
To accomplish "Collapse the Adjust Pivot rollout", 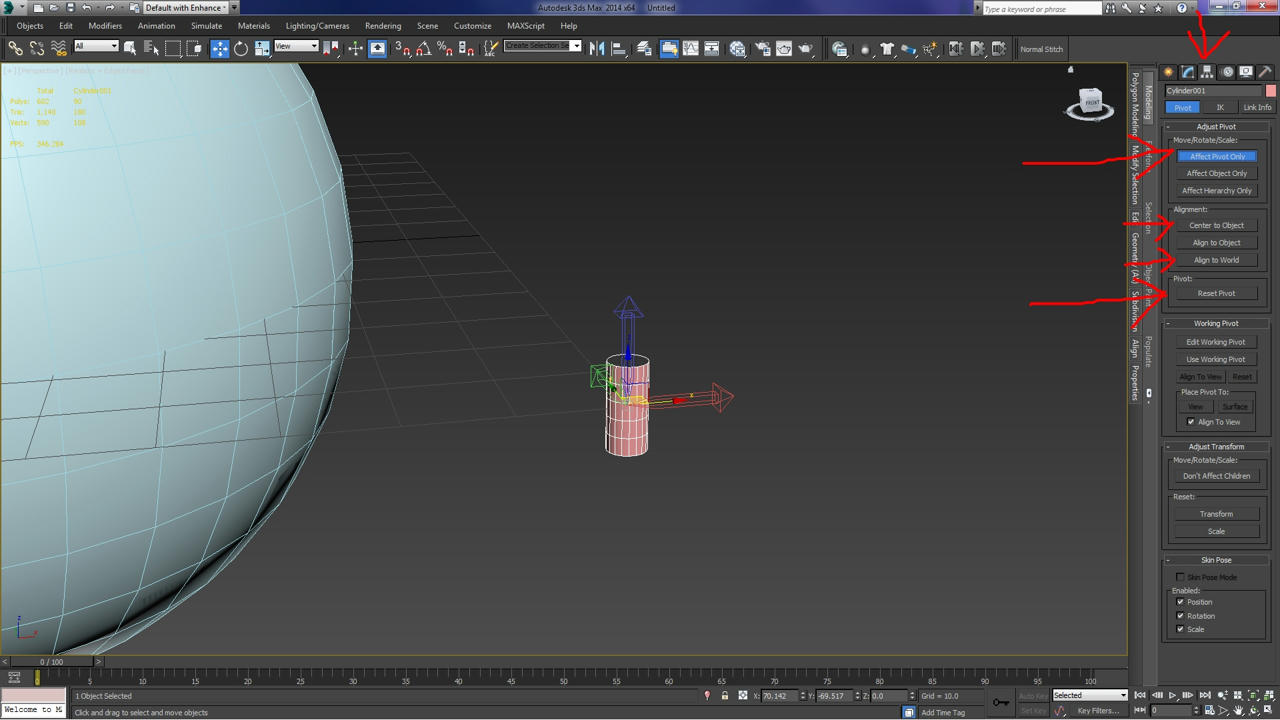I will tap(1216, 127).
